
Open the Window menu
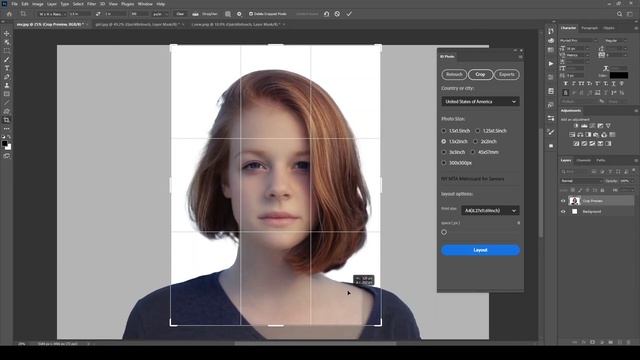[x=145, y=4]
